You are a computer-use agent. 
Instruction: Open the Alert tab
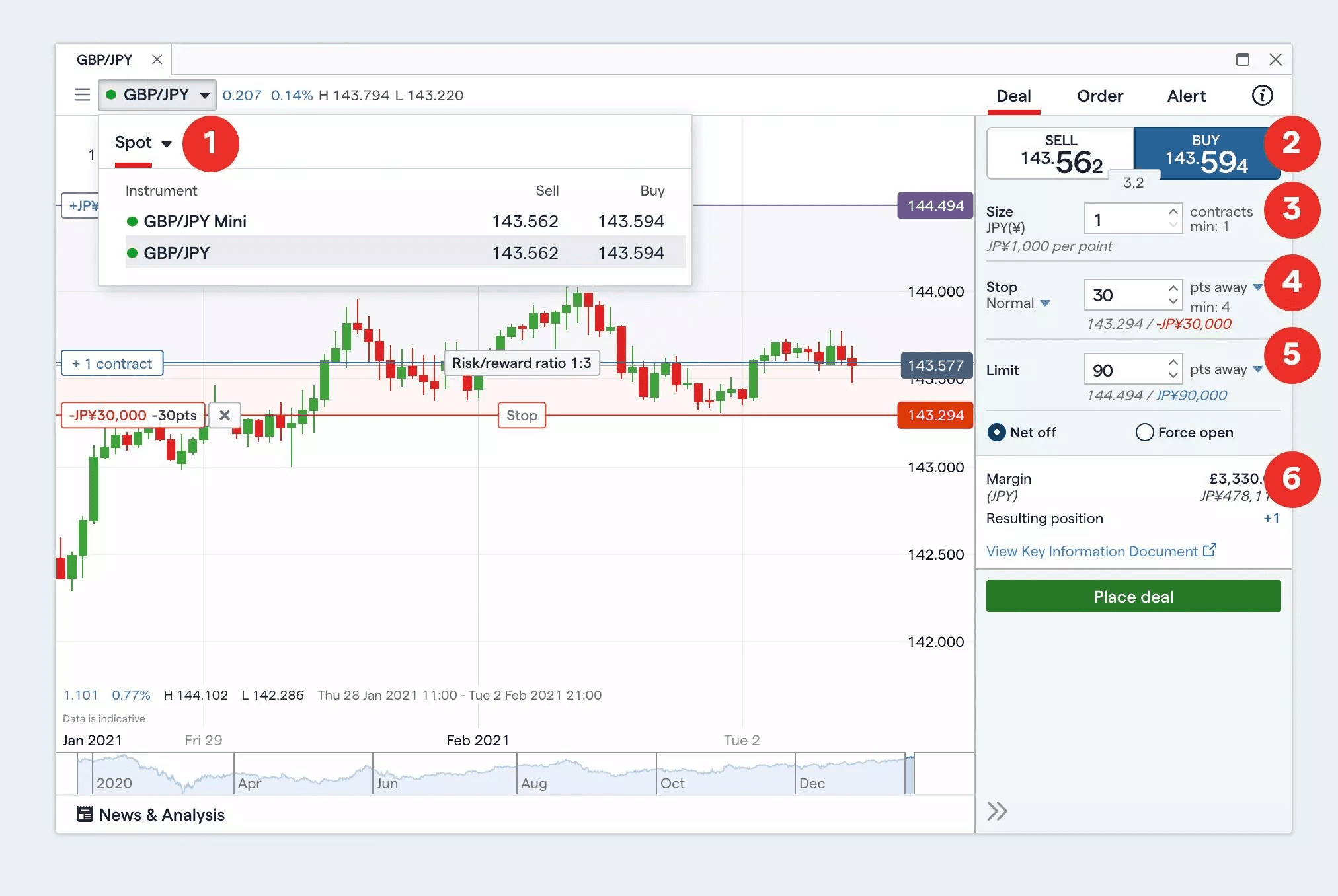tap(1186, 96)
